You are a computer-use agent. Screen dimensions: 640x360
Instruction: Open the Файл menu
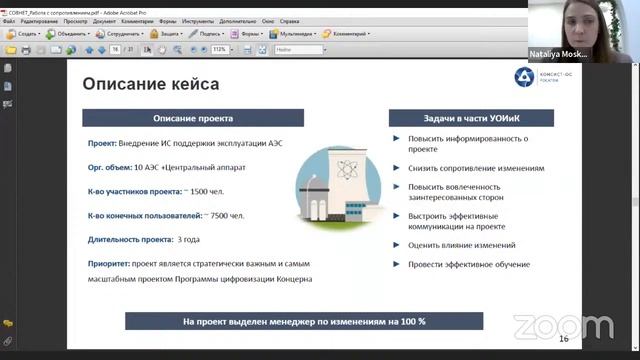(9, 21)
